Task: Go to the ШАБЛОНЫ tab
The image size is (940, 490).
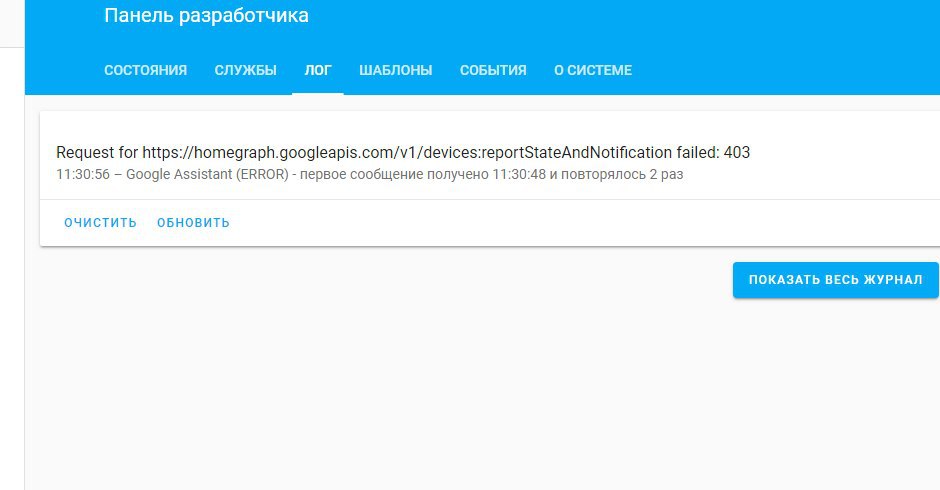Action: [x=396, y=70]
